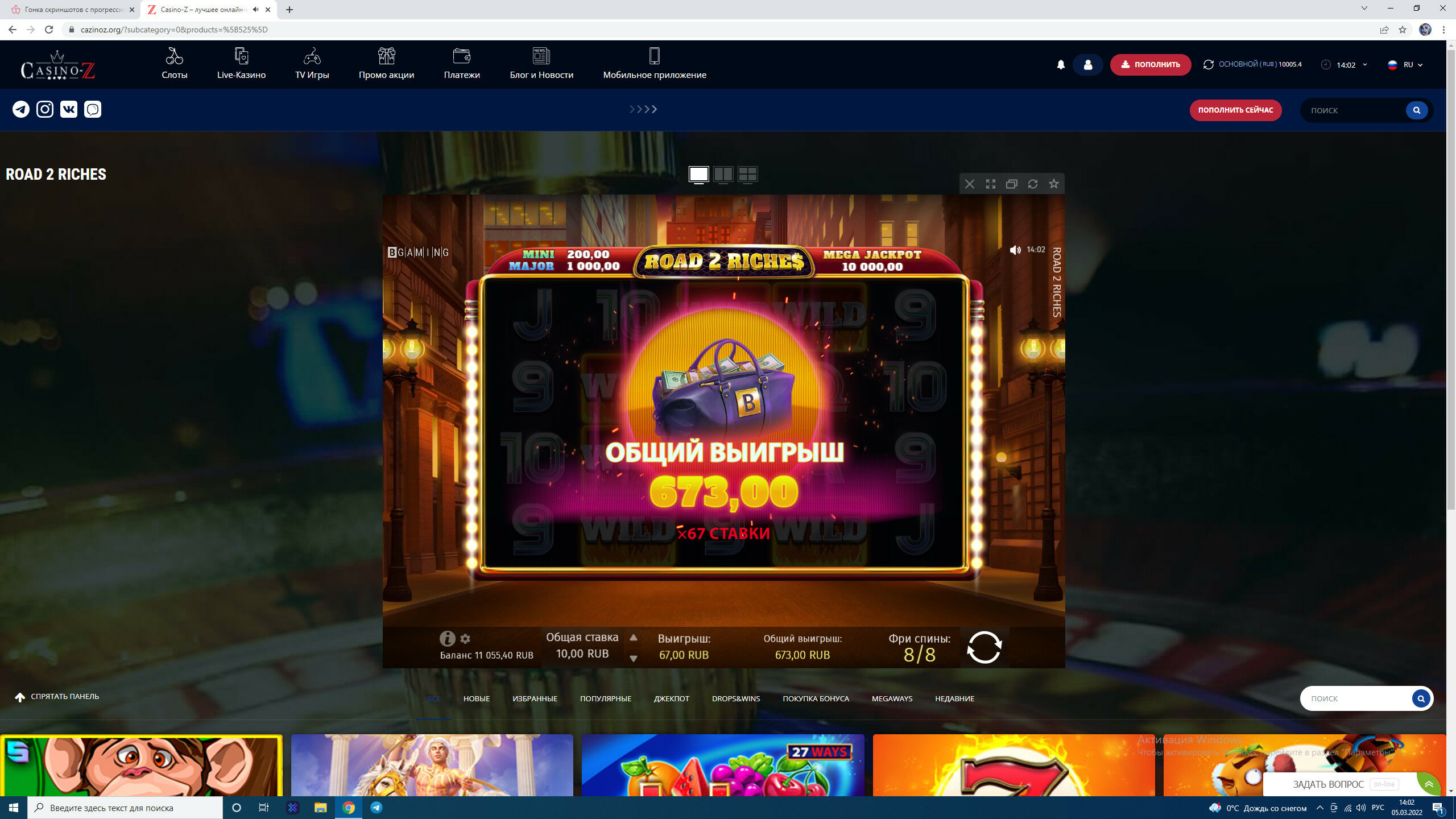The height and width of the screenshot is (819, 1456).
Task: Open the Live-Казино menu item
Action: [x=241, y=64]
